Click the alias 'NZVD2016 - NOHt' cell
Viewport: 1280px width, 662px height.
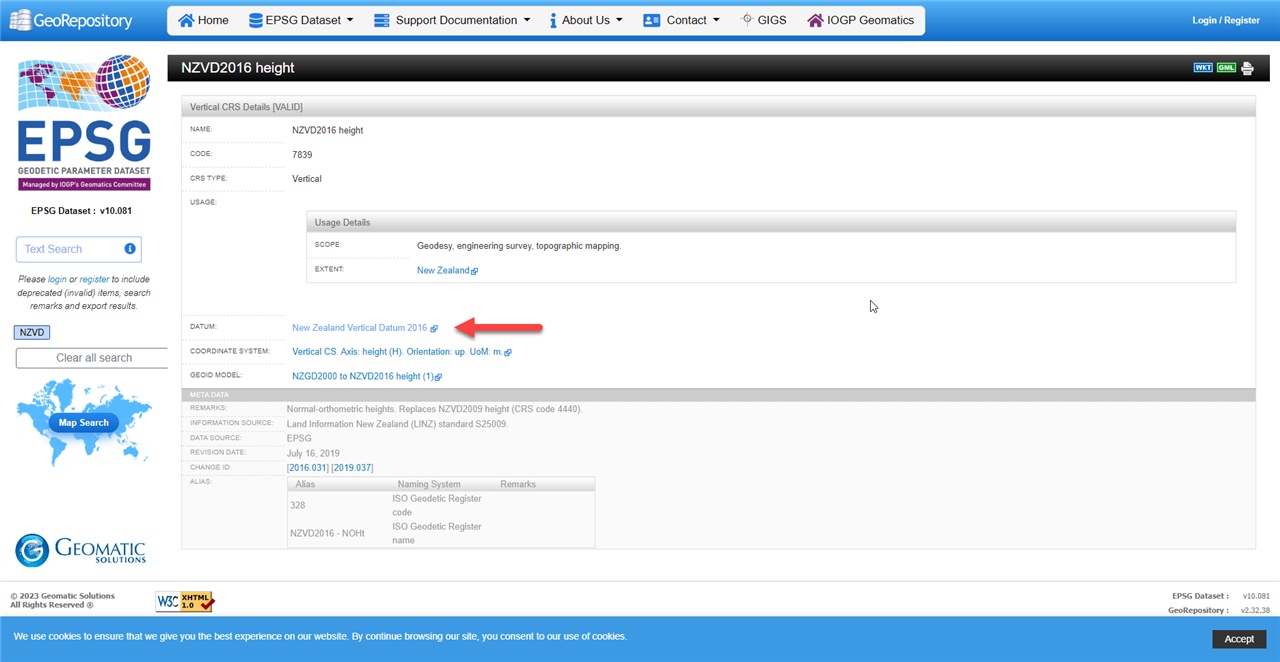click(327, 533)
